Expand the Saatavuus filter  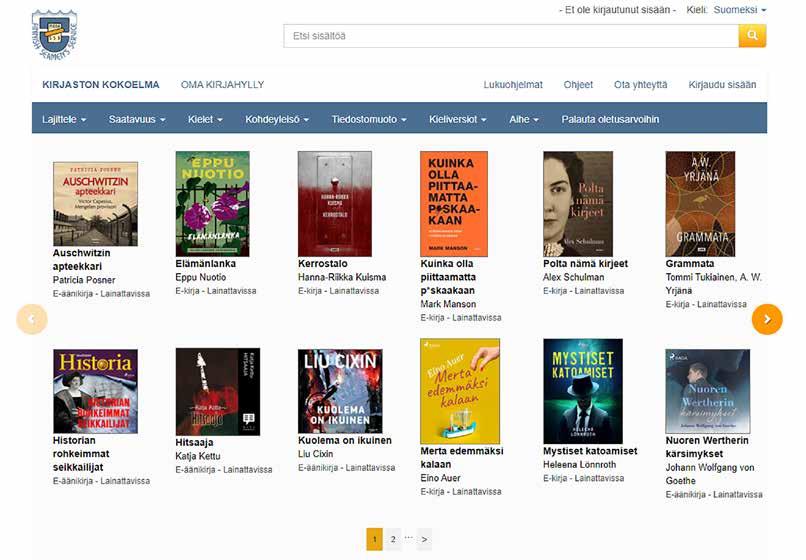137,119
